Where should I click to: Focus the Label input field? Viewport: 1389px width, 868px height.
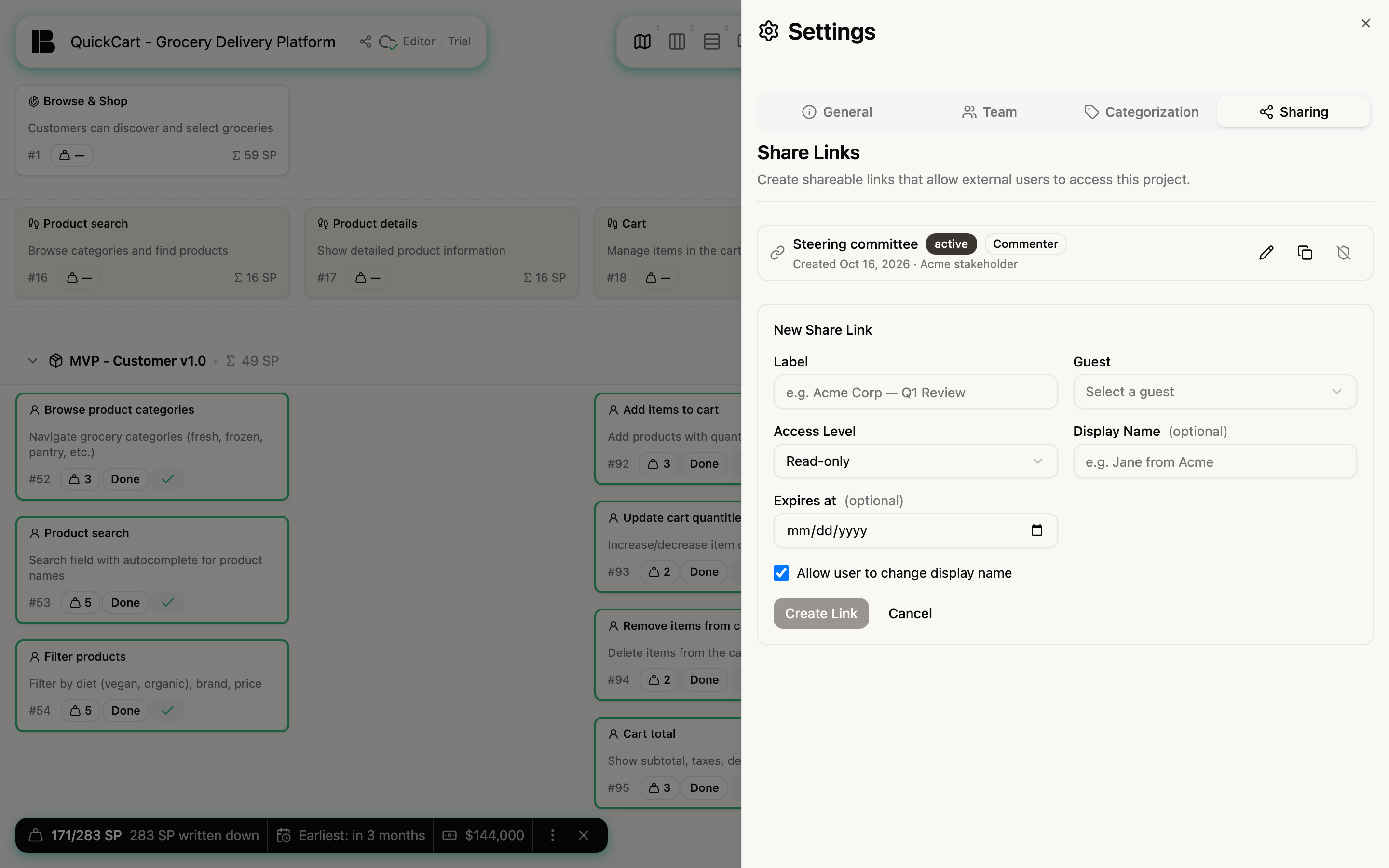915,392
